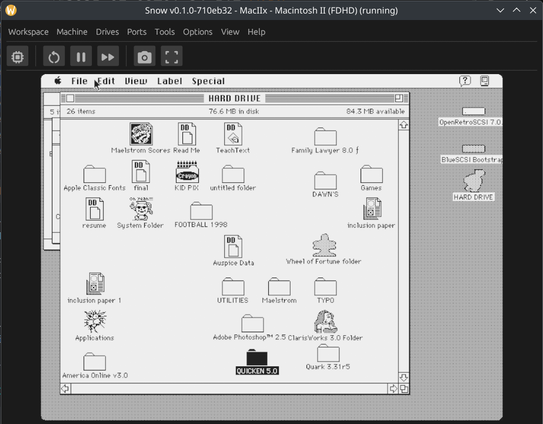Screen dimensions: 543x424
Task: Select the Maelstrom Scores file icon
Action: pyautogui.click(x=141, y=134)
